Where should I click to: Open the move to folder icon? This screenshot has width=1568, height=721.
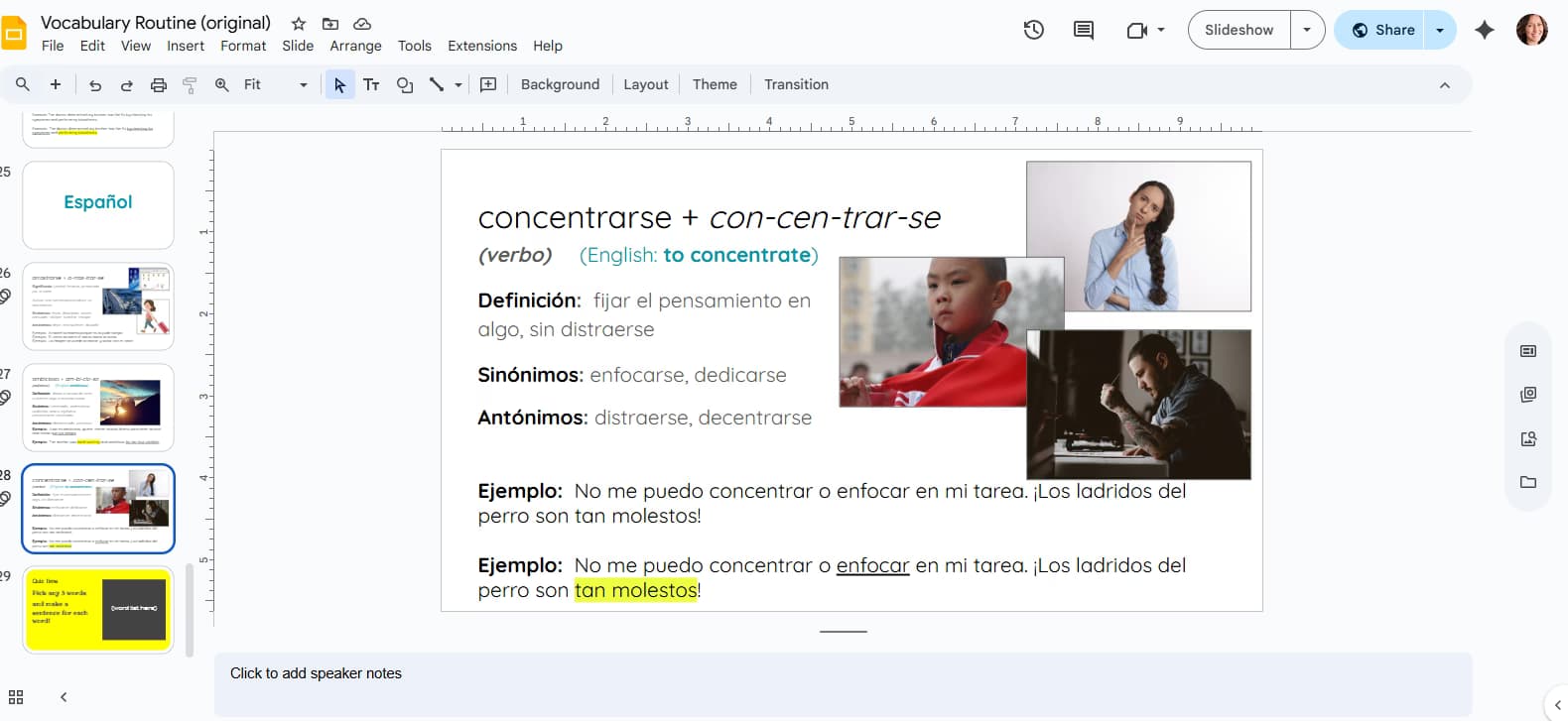330,23
